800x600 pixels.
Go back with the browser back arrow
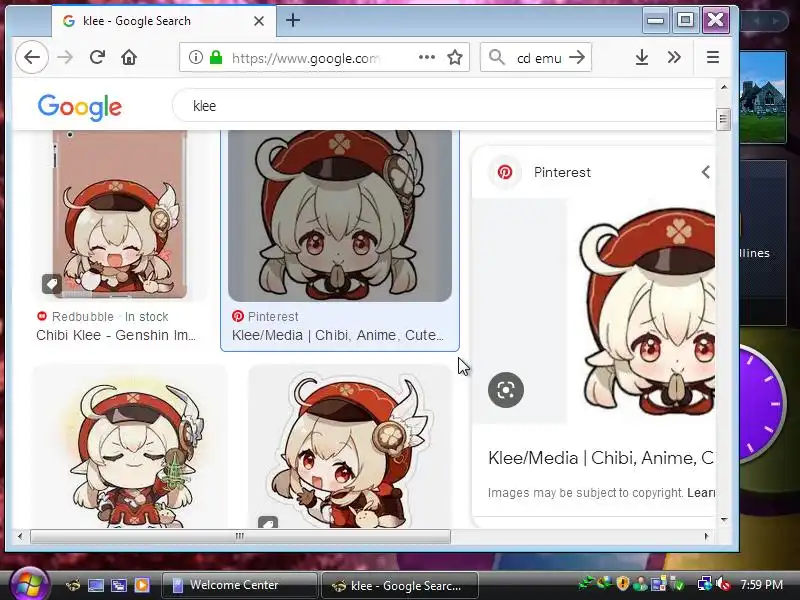(x=32, y=57)
